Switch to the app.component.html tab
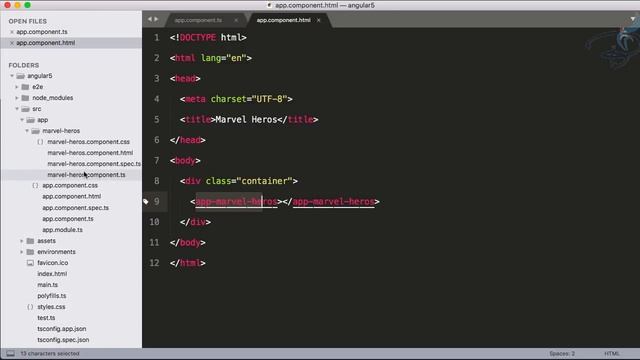Image resolution: width=640 pixels, height=360 pixels. pos(284,20)
